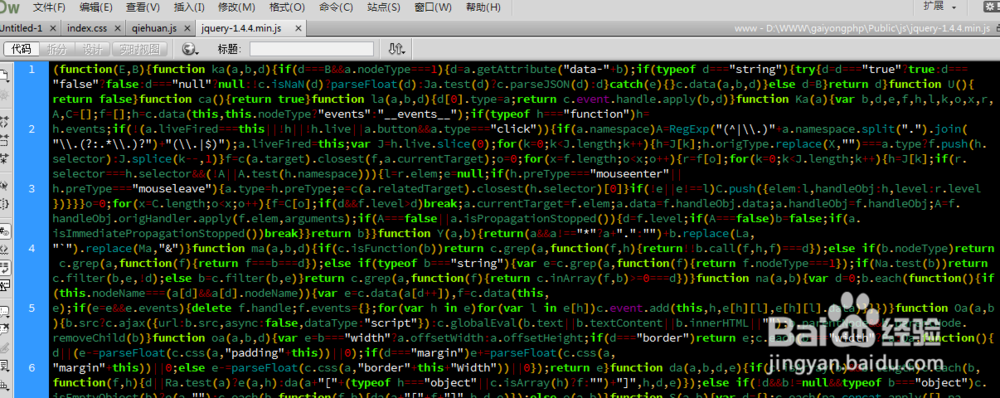Open the 命令(C) menu
This screenshot has width=1000, height=398.
coord(336,8)
